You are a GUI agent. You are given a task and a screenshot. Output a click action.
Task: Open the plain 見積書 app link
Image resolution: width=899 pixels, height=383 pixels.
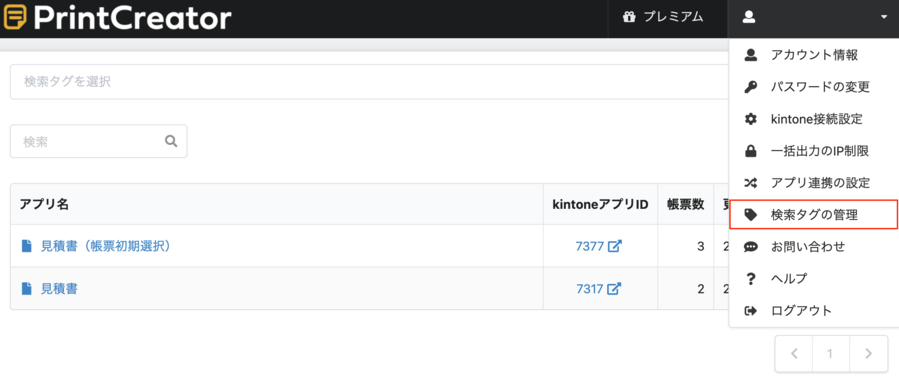59,288
